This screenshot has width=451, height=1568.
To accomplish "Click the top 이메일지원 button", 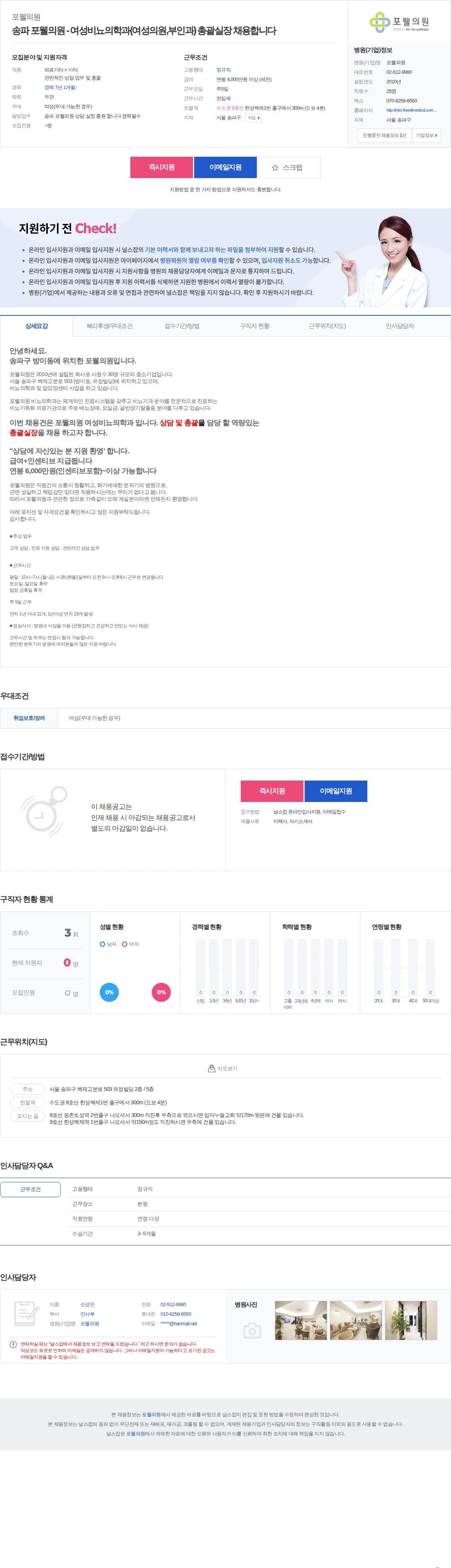I will click(225, 167).
